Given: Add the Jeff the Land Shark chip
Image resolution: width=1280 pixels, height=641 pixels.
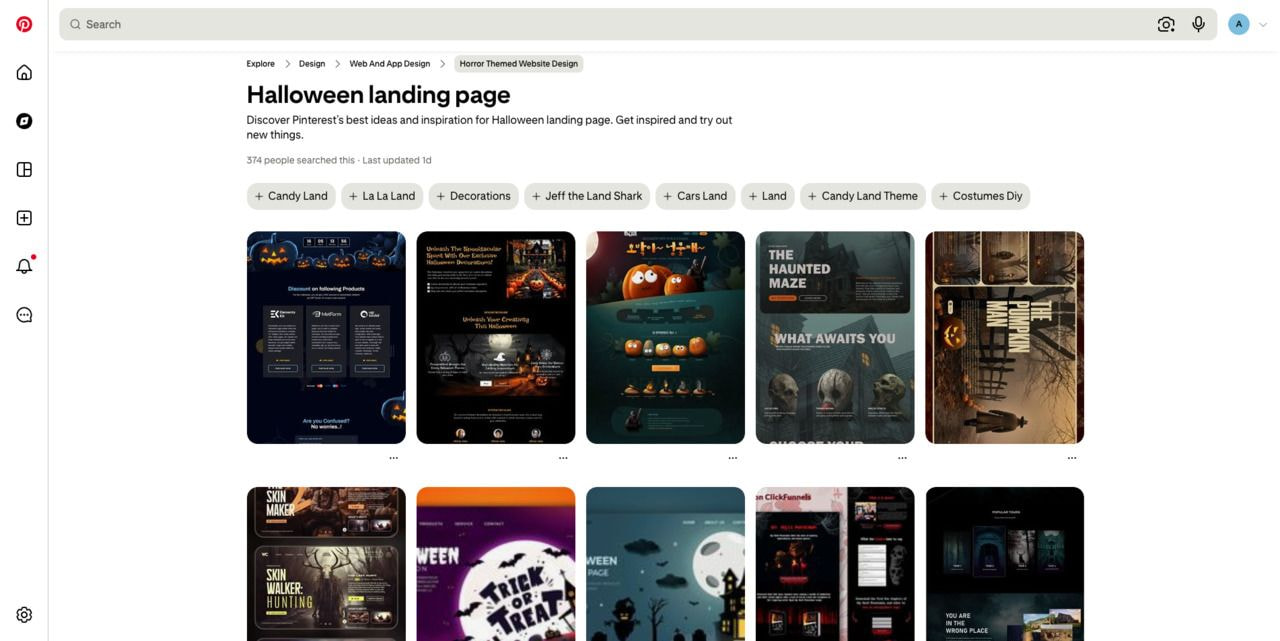Looking at the screenshot, I should 587,196.
